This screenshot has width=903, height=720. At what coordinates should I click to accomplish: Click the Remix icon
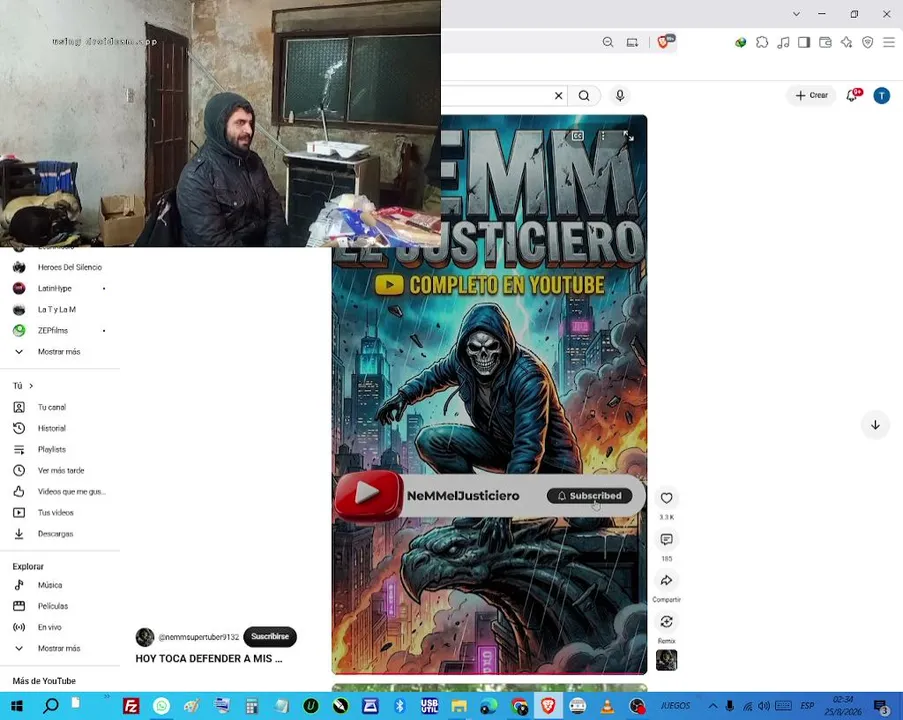(666, 622)
